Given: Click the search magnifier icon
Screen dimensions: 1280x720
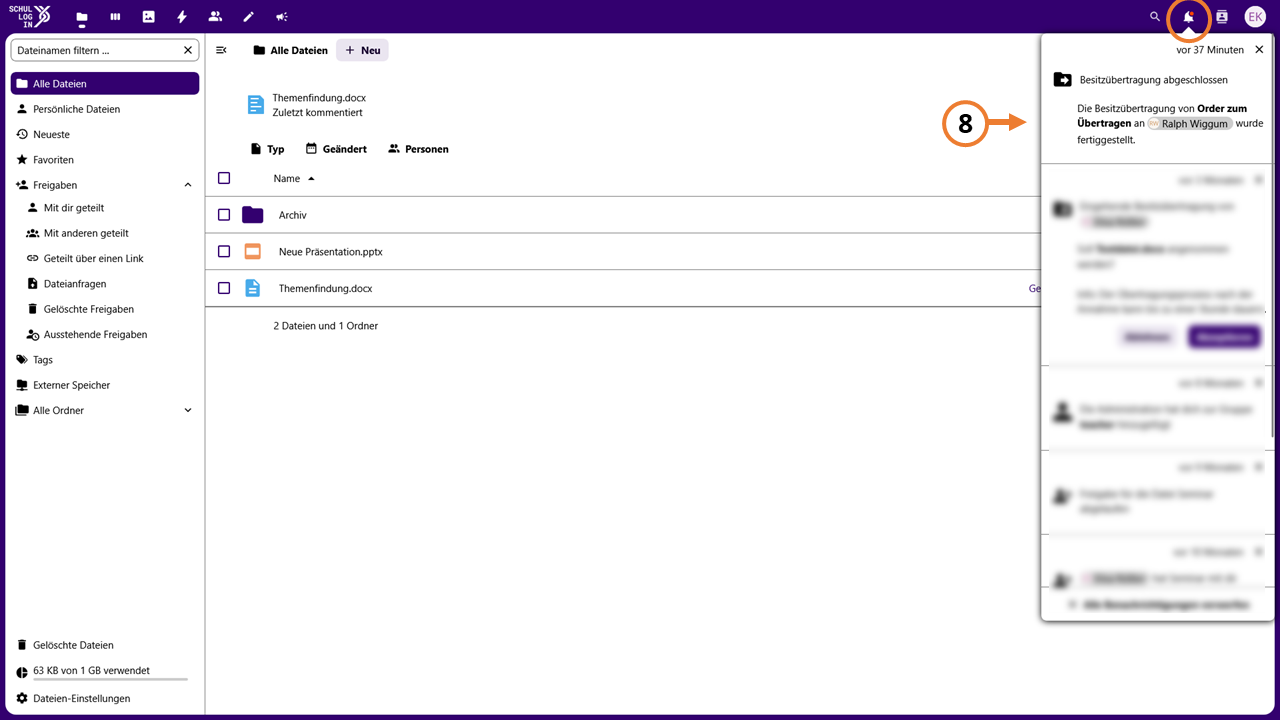Looking at the screenshot, I should (x=1155, y=17).
